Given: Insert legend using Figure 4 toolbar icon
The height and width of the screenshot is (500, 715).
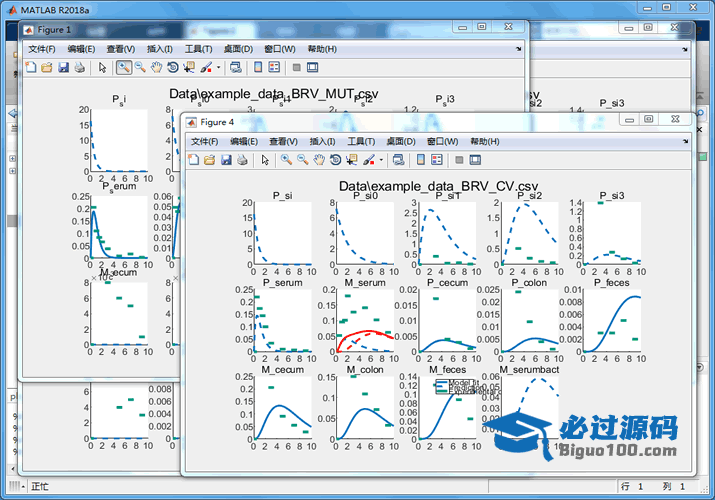Looking at the screenshot, I should coord(437,160).
